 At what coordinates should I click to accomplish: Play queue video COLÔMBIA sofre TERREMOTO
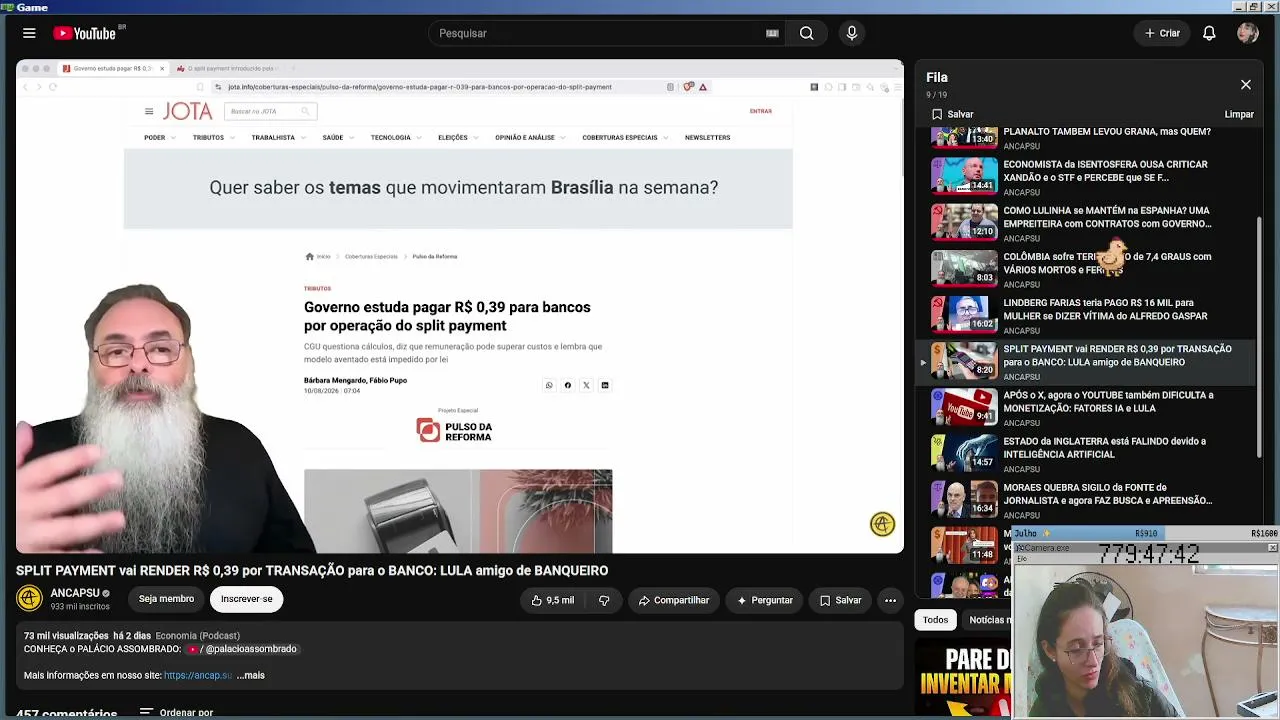click(1087, 269)
